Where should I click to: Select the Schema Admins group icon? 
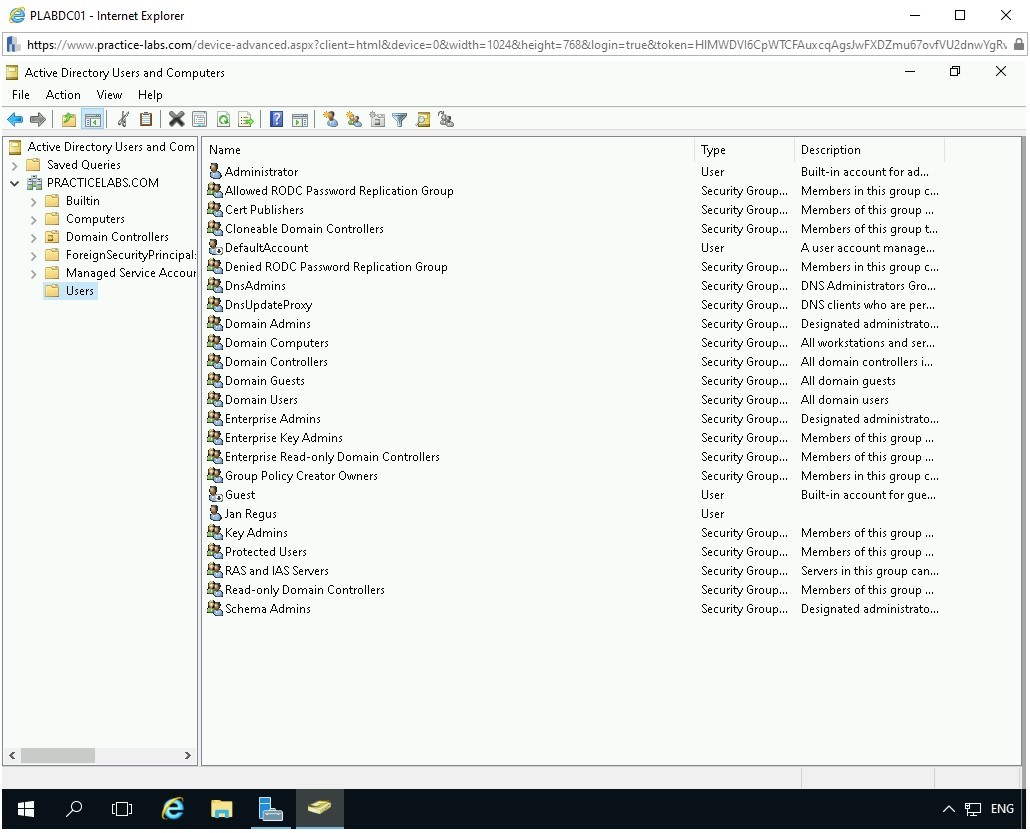[x=215, y=608]
